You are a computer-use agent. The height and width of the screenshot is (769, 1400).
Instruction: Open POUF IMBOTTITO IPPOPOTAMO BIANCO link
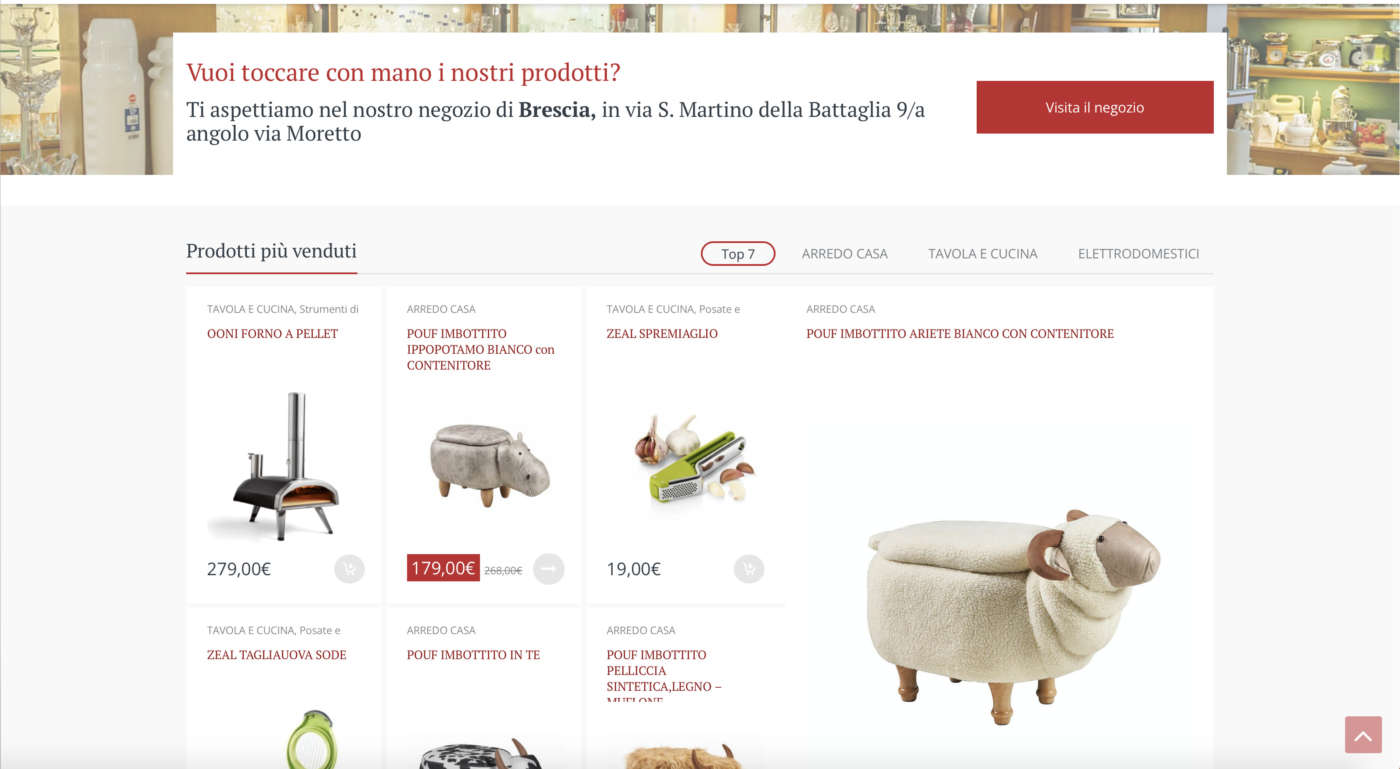481,350
